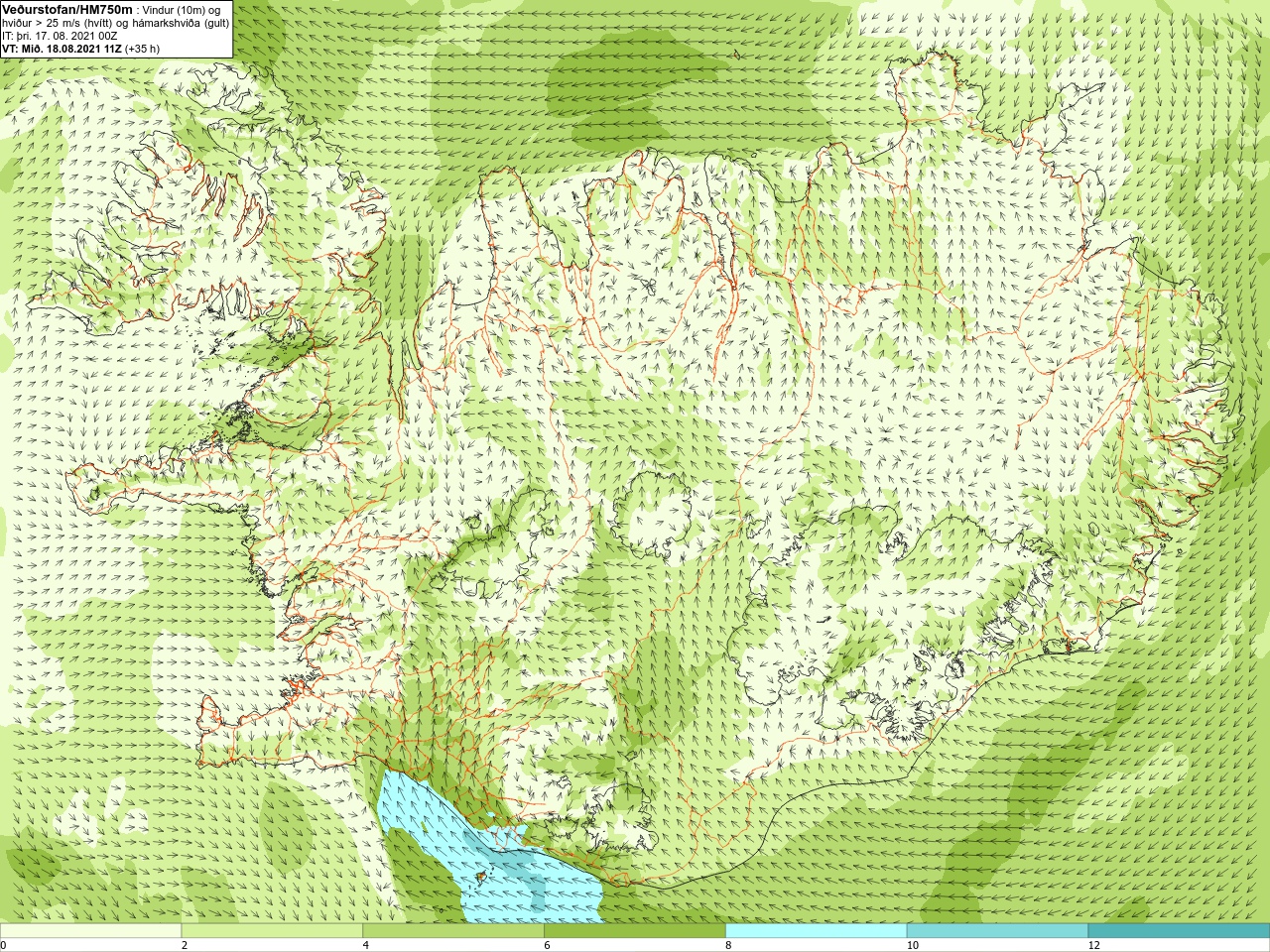
Task: Click the scale label '0'
Action: tap(4, 945)
